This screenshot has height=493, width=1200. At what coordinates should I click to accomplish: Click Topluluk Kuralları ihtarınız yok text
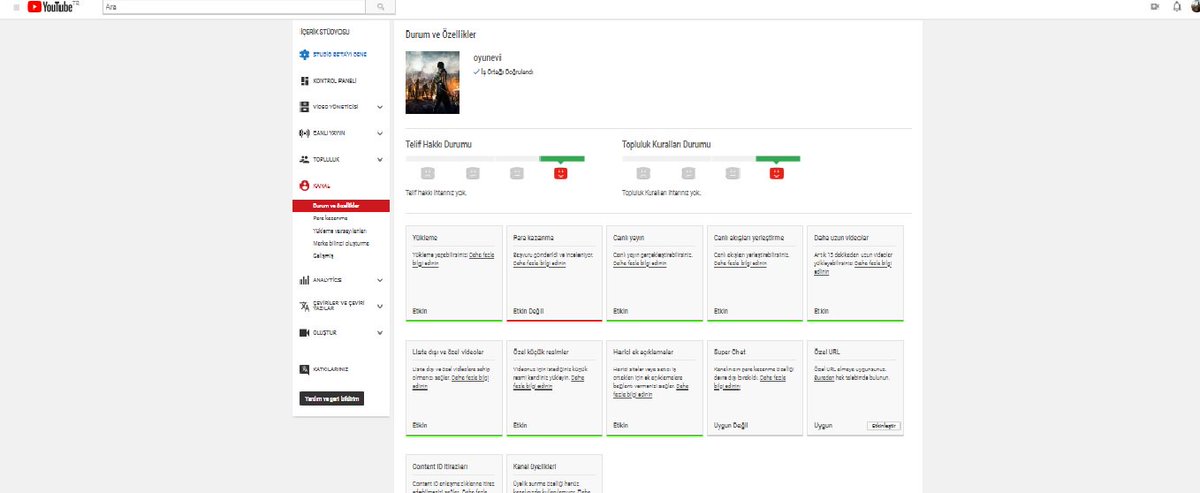(662, 192)
